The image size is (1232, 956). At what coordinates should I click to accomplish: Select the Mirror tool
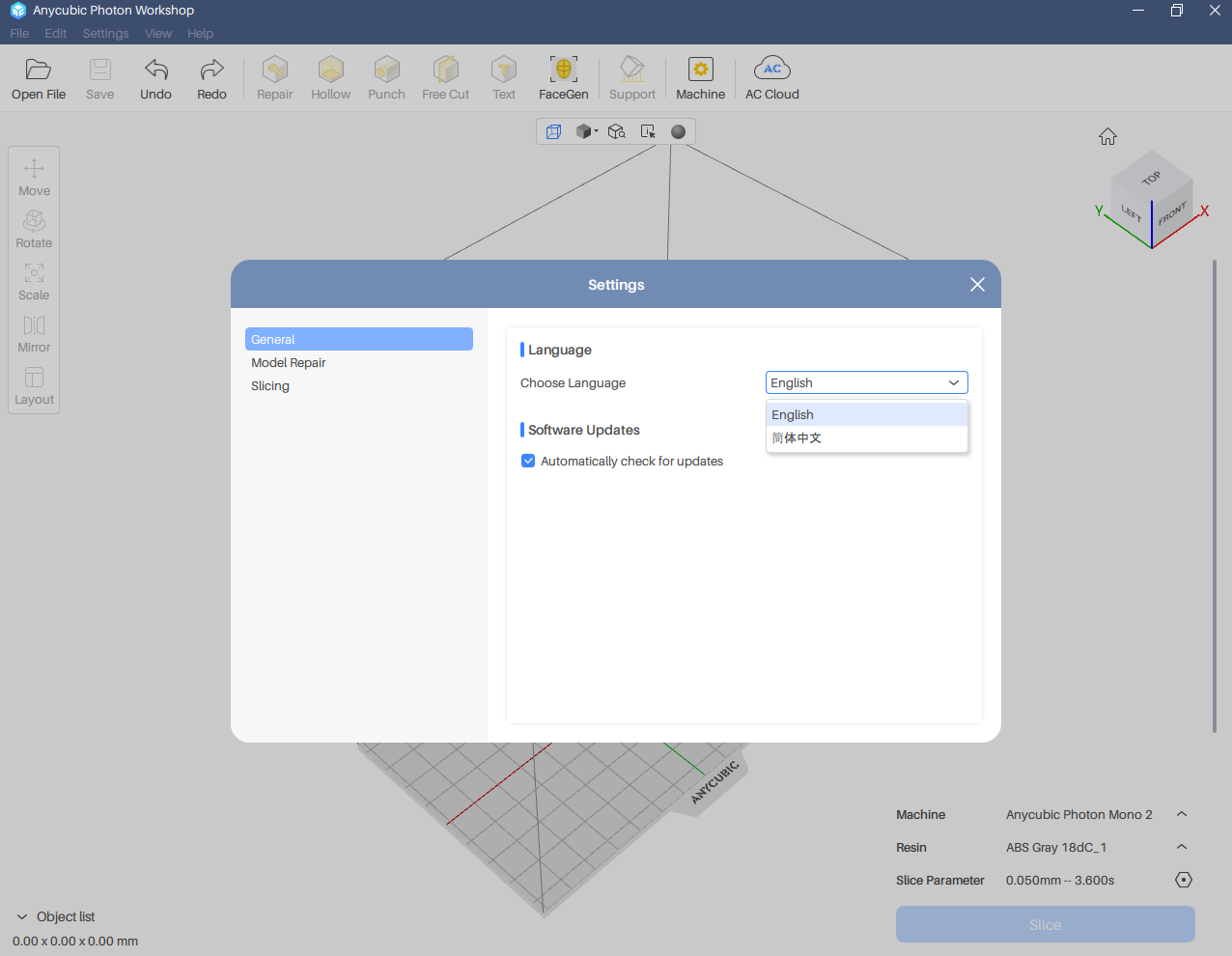pyautogui.click(x=34, y=334)
